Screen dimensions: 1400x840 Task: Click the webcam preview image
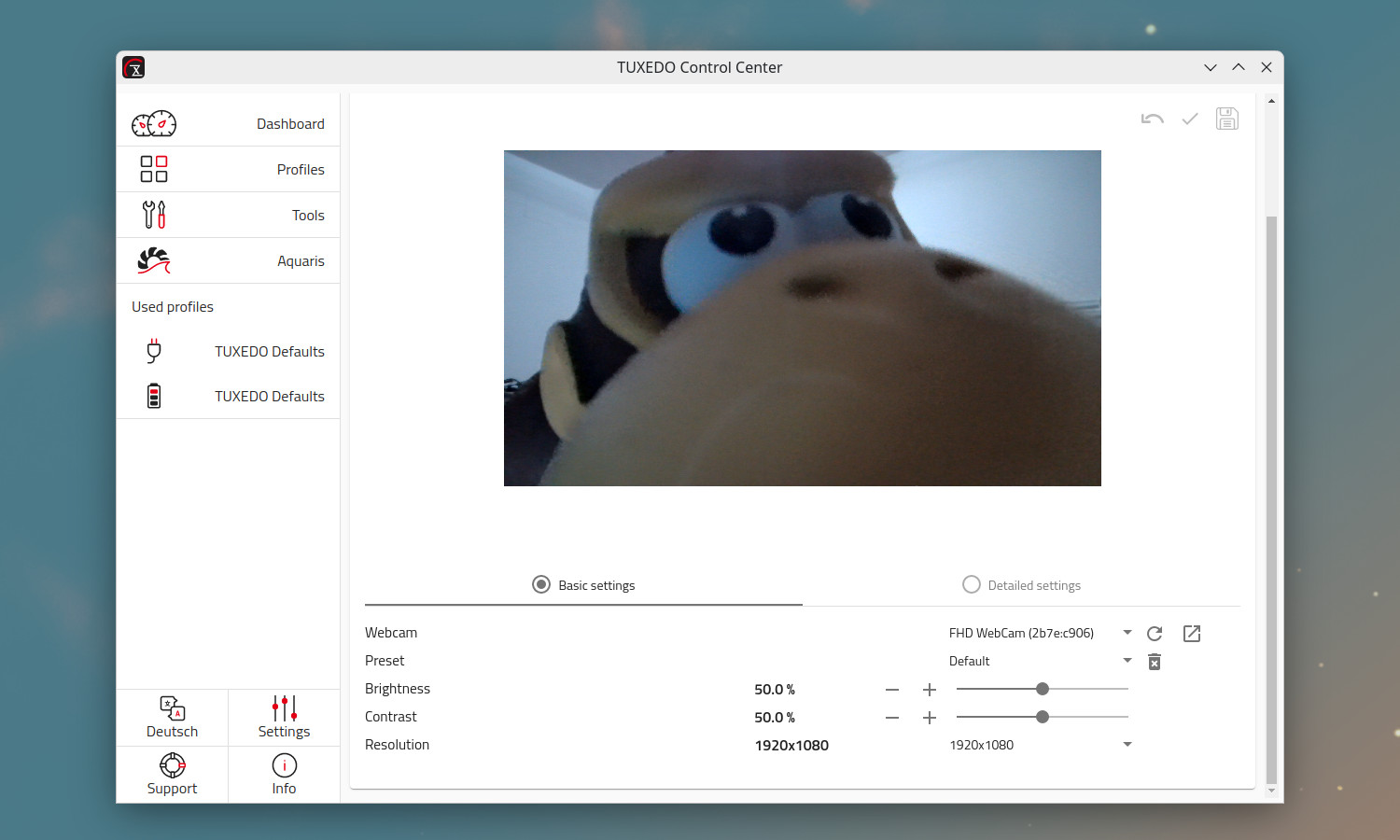pyautogui.click(x=802, y=318)
